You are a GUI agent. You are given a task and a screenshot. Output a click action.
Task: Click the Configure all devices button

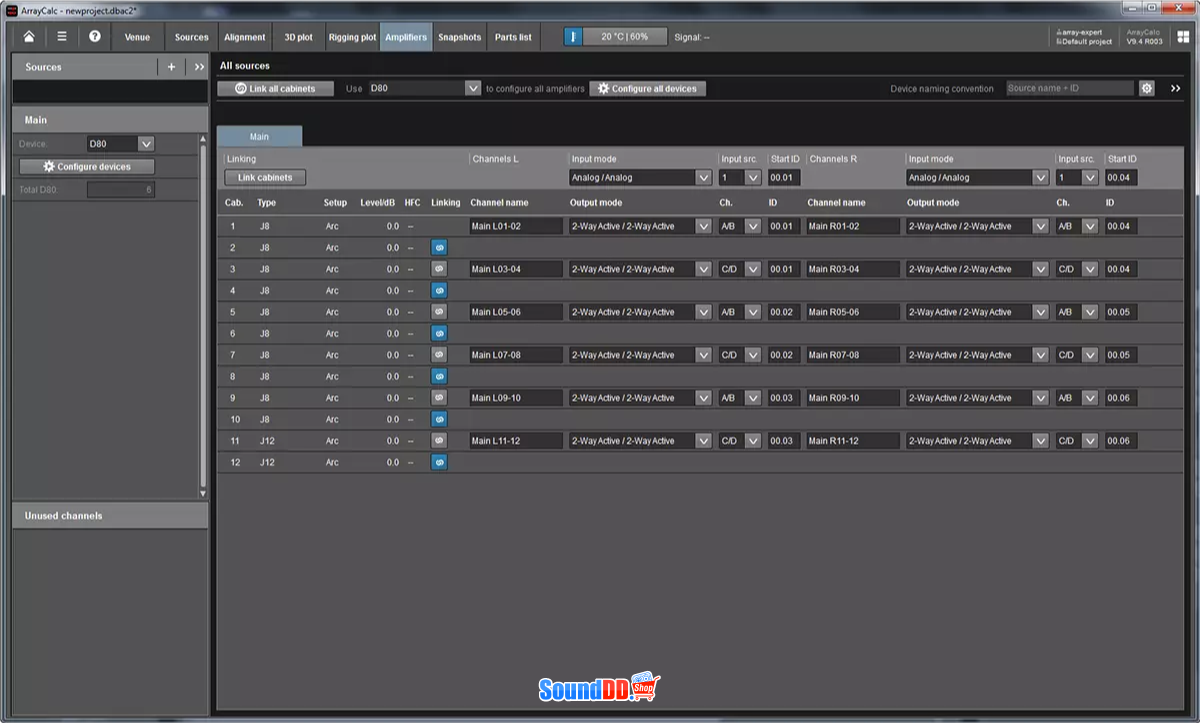click(648, 88)
